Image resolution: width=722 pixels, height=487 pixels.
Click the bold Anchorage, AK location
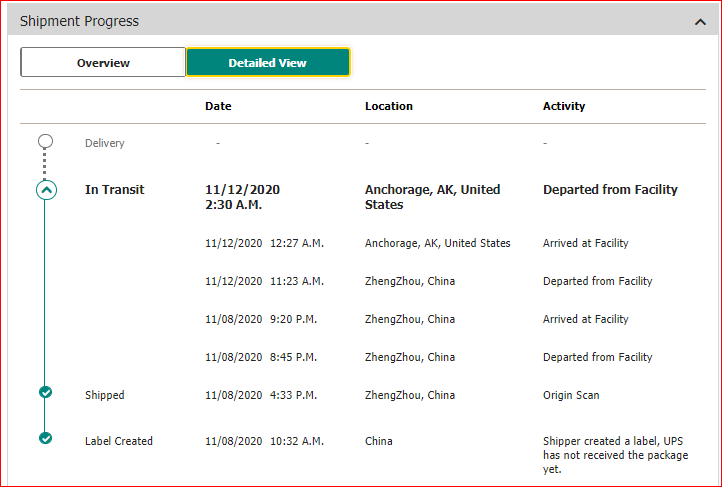[x=432, y=197]
